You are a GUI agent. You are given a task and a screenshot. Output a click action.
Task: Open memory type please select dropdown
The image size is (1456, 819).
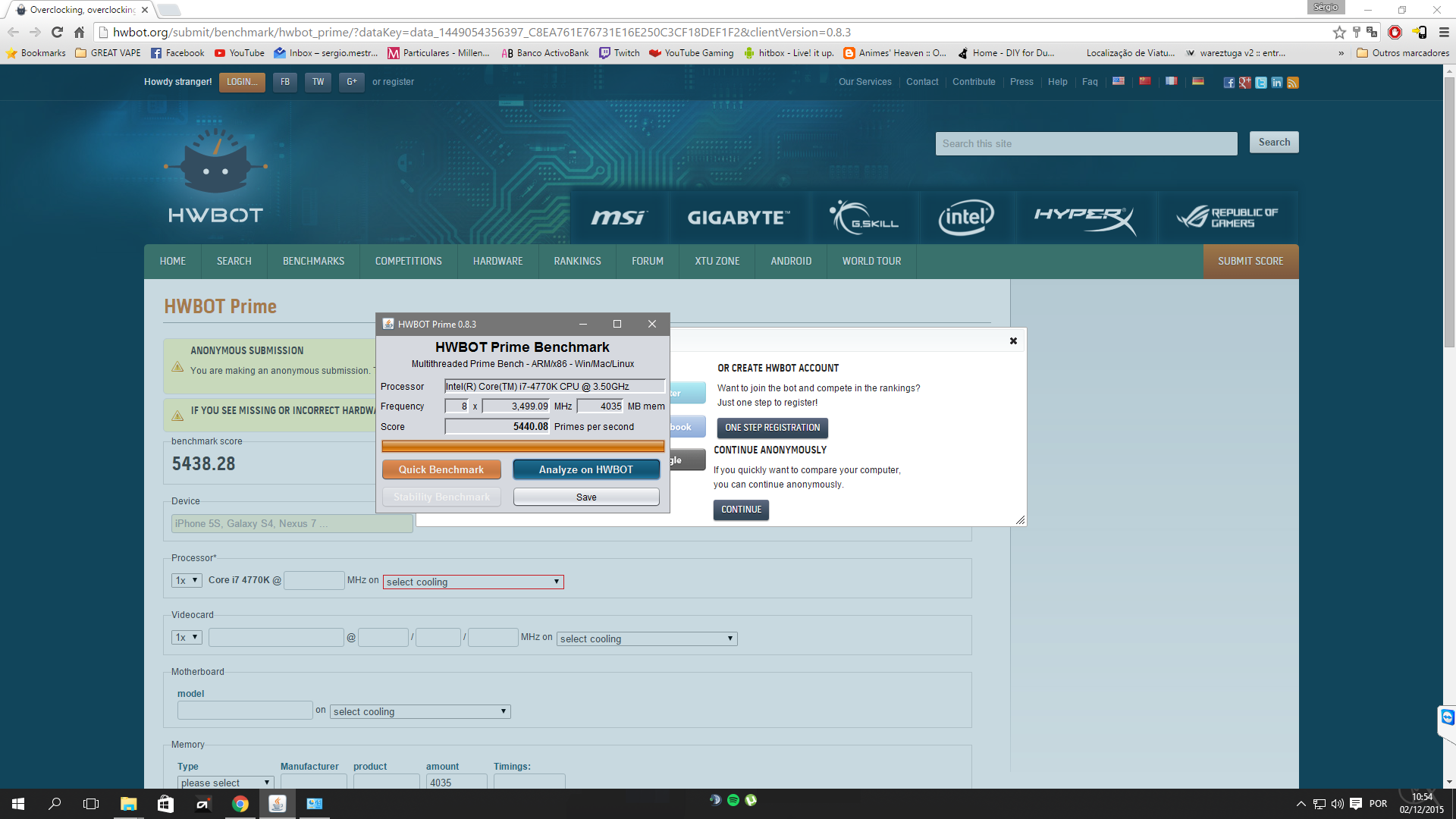pos(225,783)
